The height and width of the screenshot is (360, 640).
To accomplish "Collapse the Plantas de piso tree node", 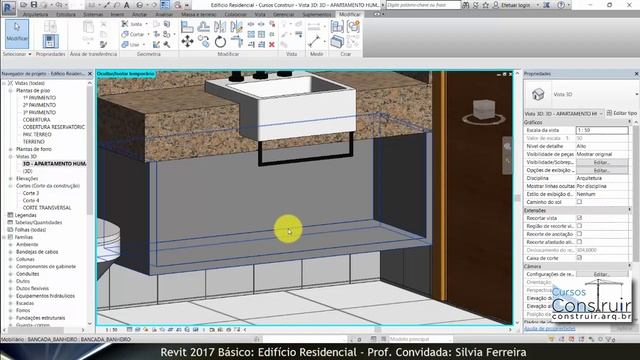I will tap(11, 90).
